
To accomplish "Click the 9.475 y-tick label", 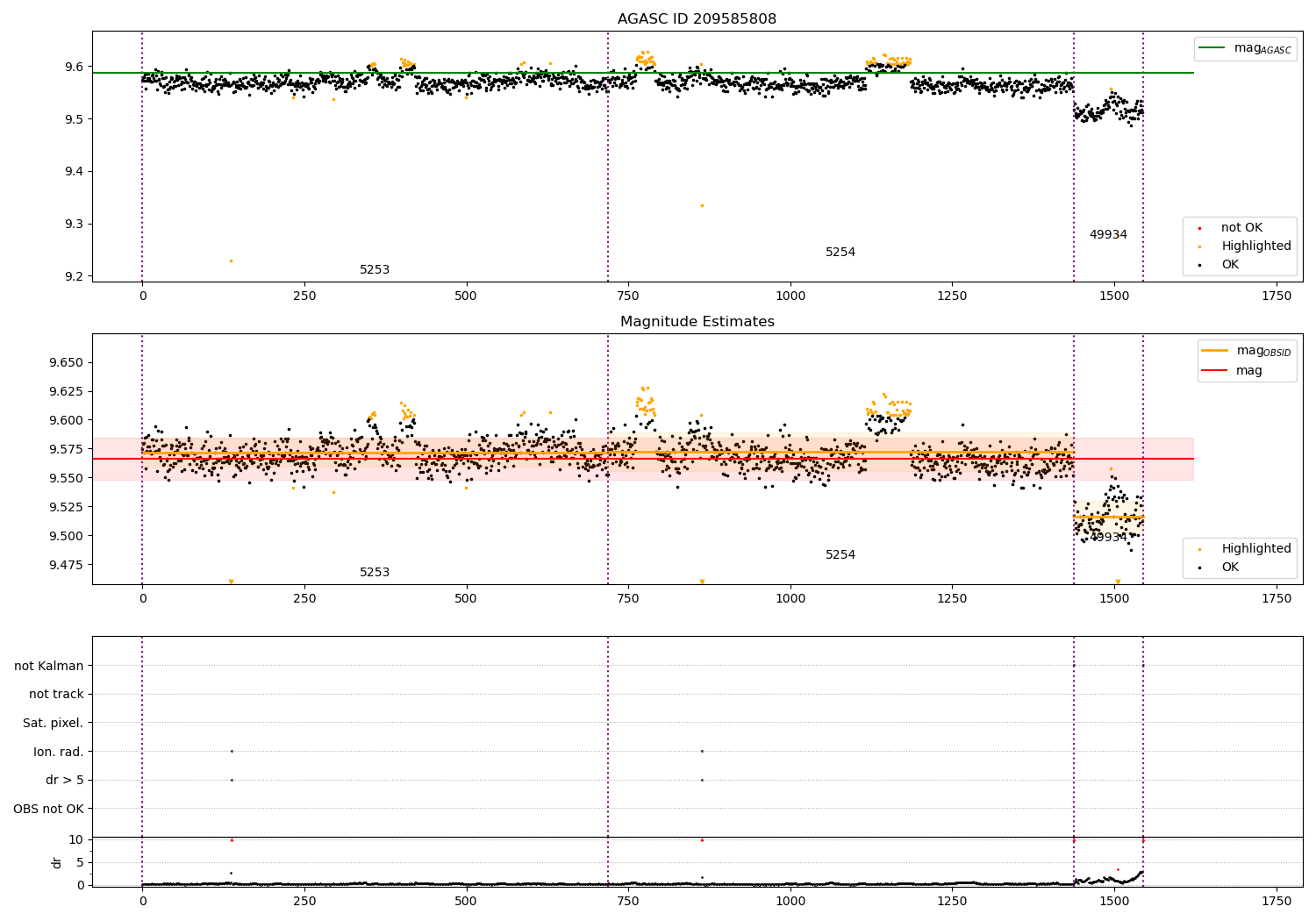I will click(x=67, y=566).
